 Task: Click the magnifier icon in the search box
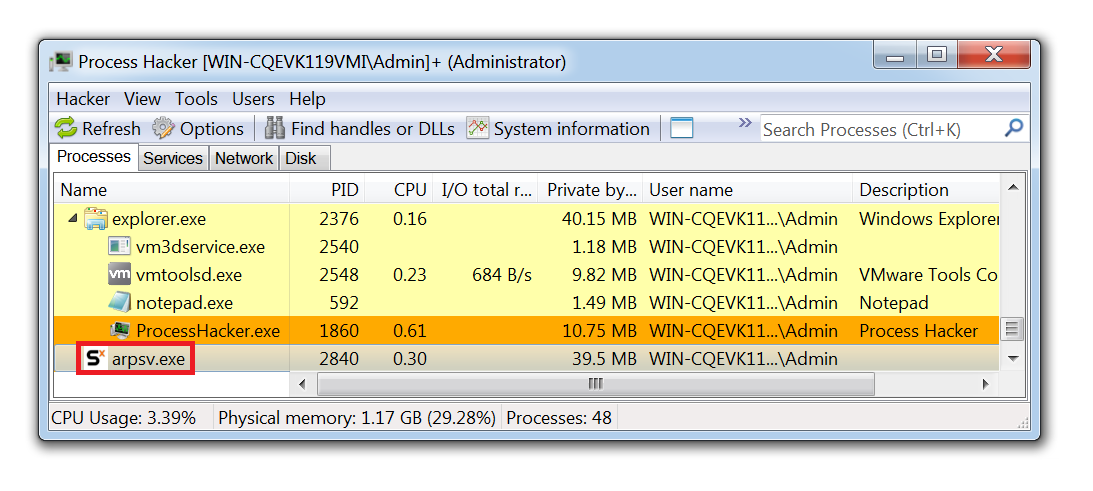click(x=1013, y=128)
